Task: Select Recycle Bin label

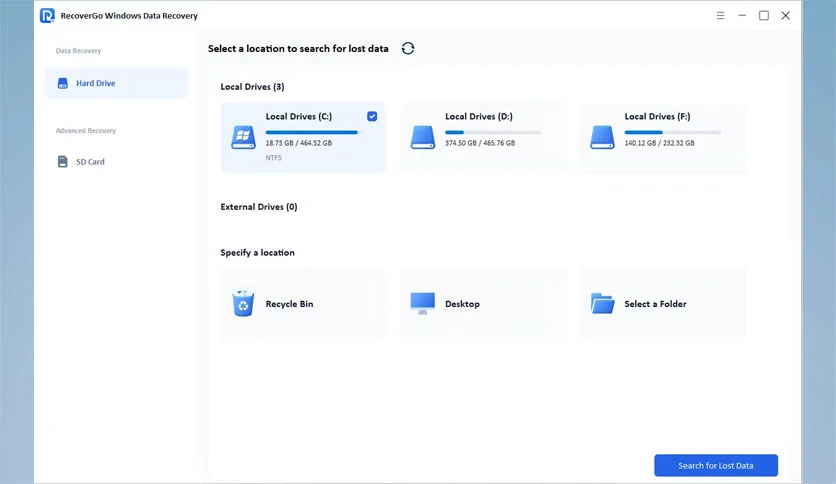Action: [289, 304]
